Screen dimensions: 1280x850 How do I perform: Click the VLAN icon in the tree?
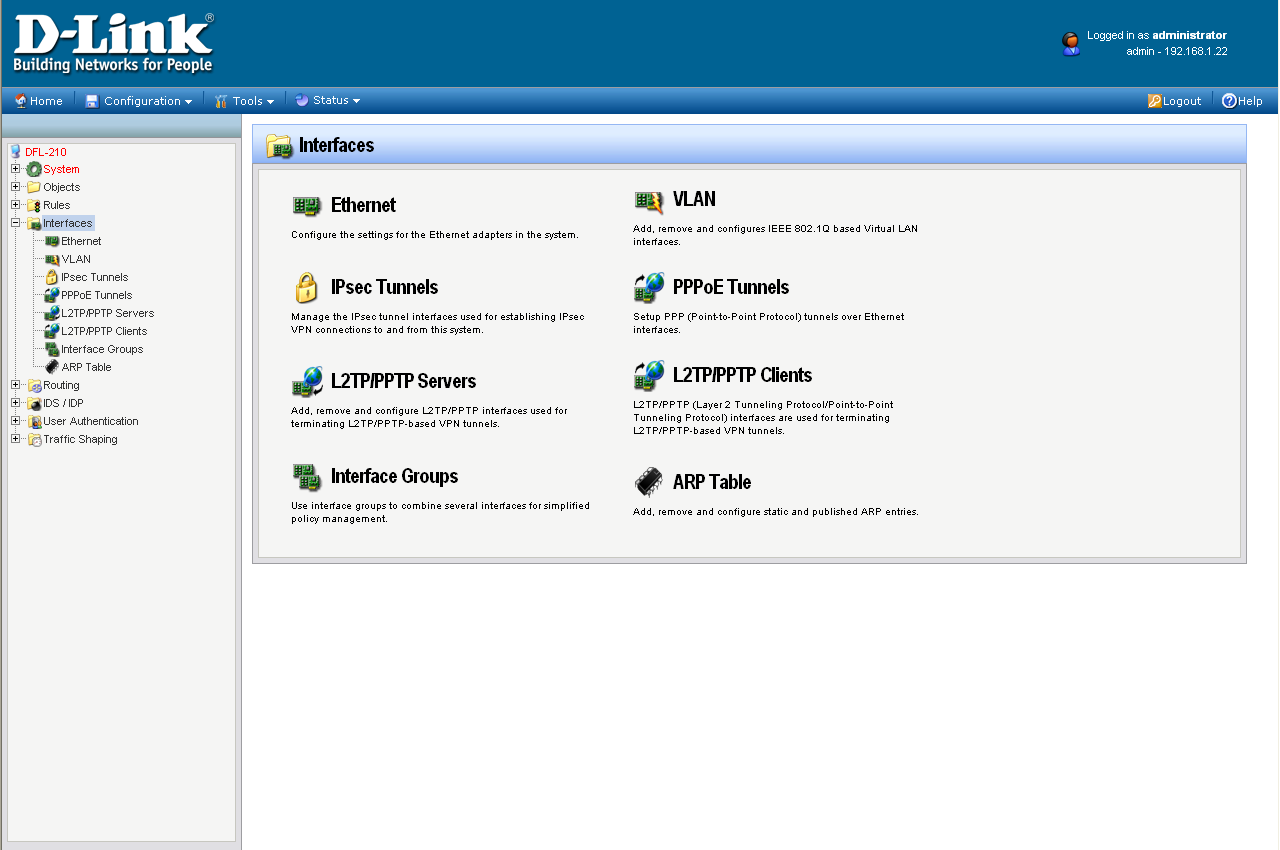pyautogui.click(x=52, y=259)
